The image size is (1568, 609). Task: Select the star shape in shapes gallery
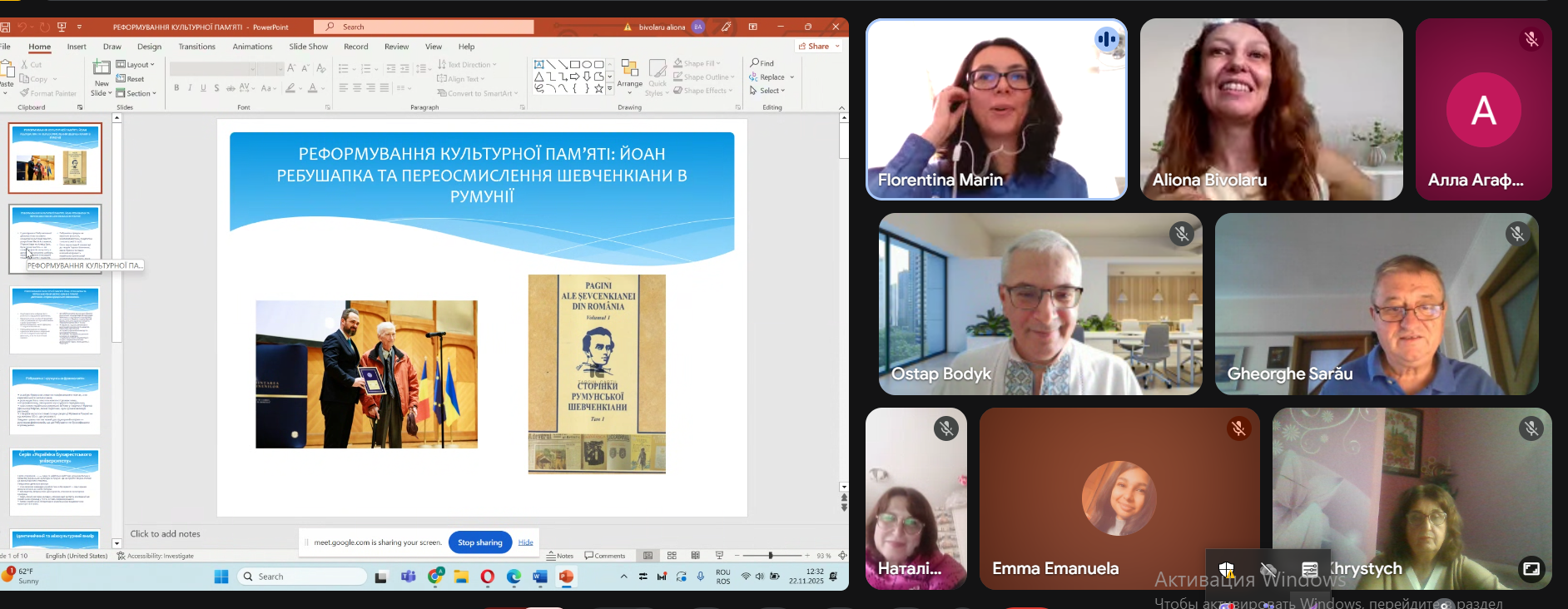coord(598,88)
